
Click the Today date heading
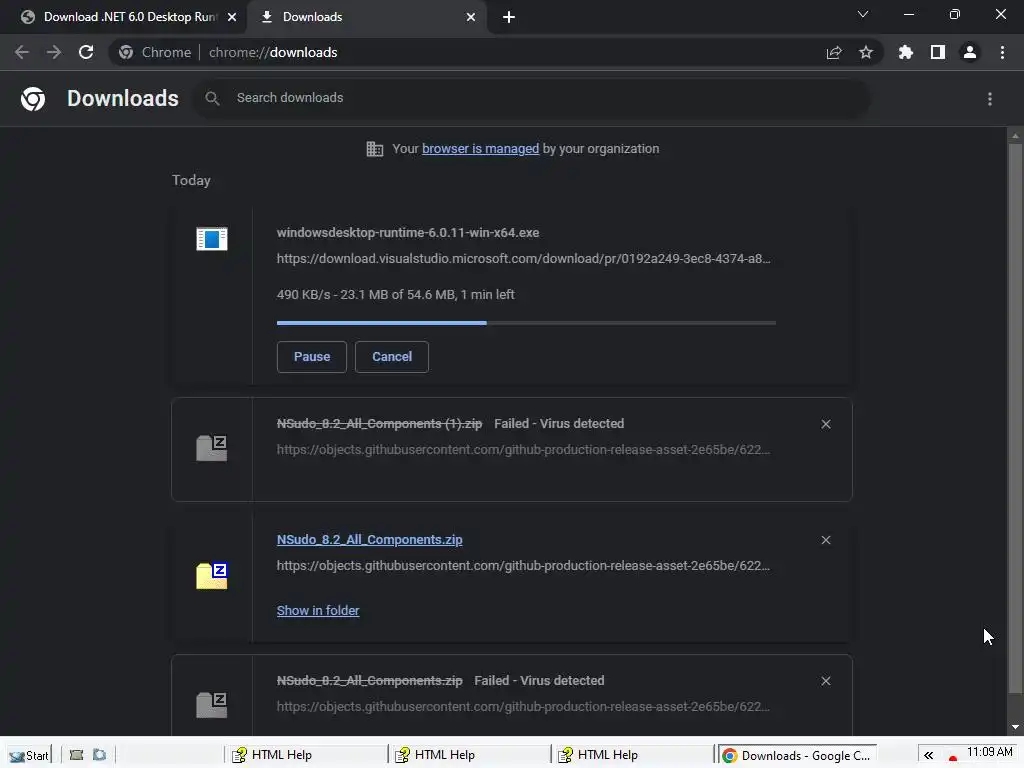(x=191, y=180)
